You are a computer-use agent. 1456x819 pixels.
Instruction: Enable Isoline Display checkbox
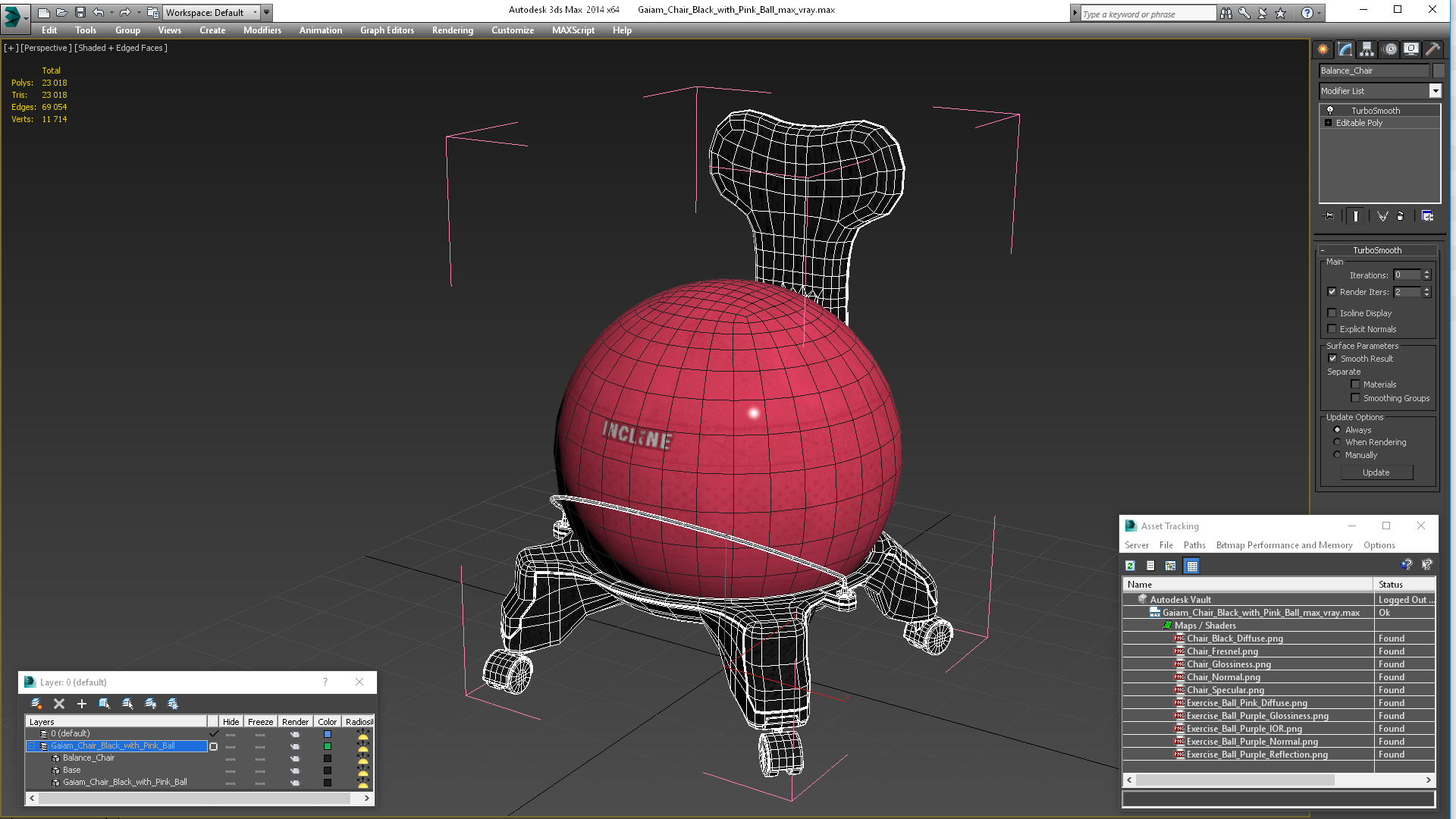click(x=1332, y=313)
